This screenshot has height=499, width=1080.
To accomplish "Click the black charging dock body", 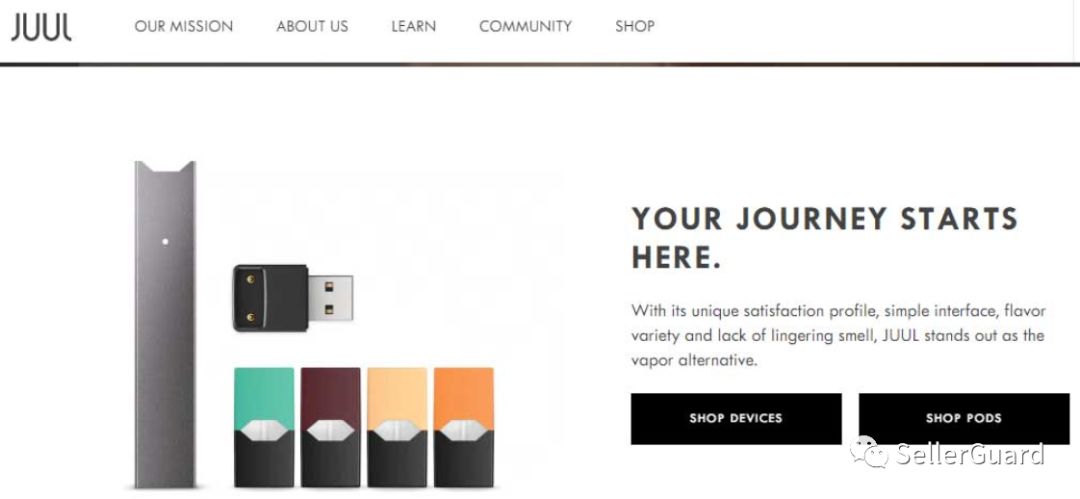I will 270,298.
